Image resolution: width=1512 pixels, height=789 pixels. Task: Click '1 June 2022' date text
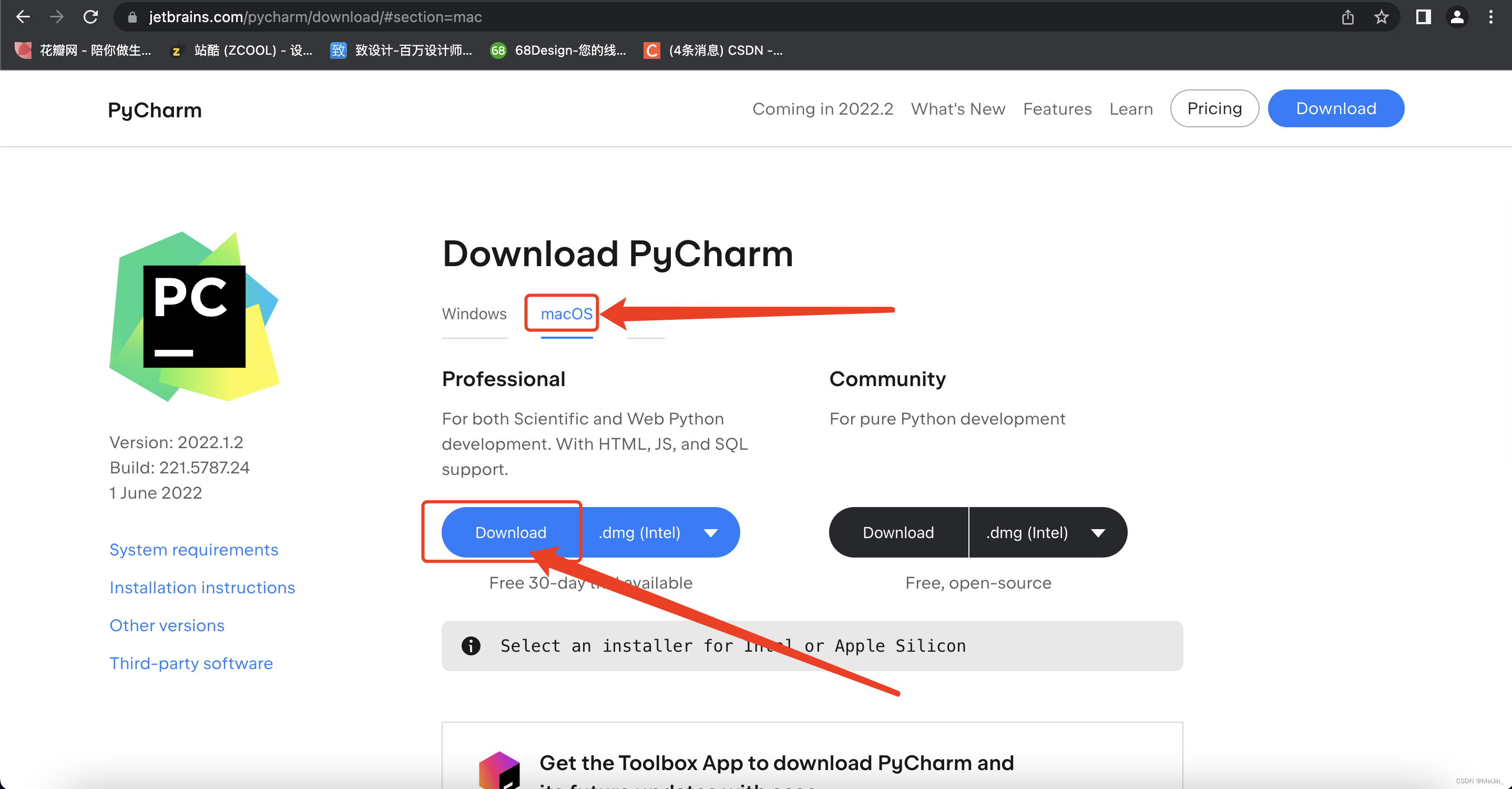click(156, 492)
